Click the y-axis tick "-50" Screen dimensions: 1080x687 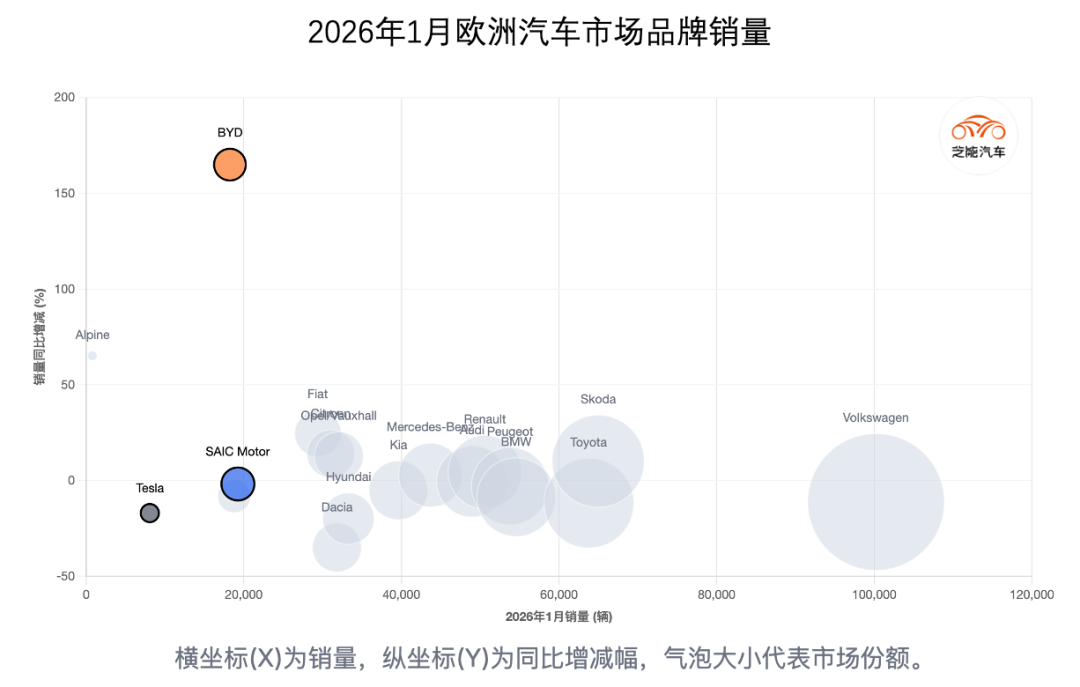point(66,576)
